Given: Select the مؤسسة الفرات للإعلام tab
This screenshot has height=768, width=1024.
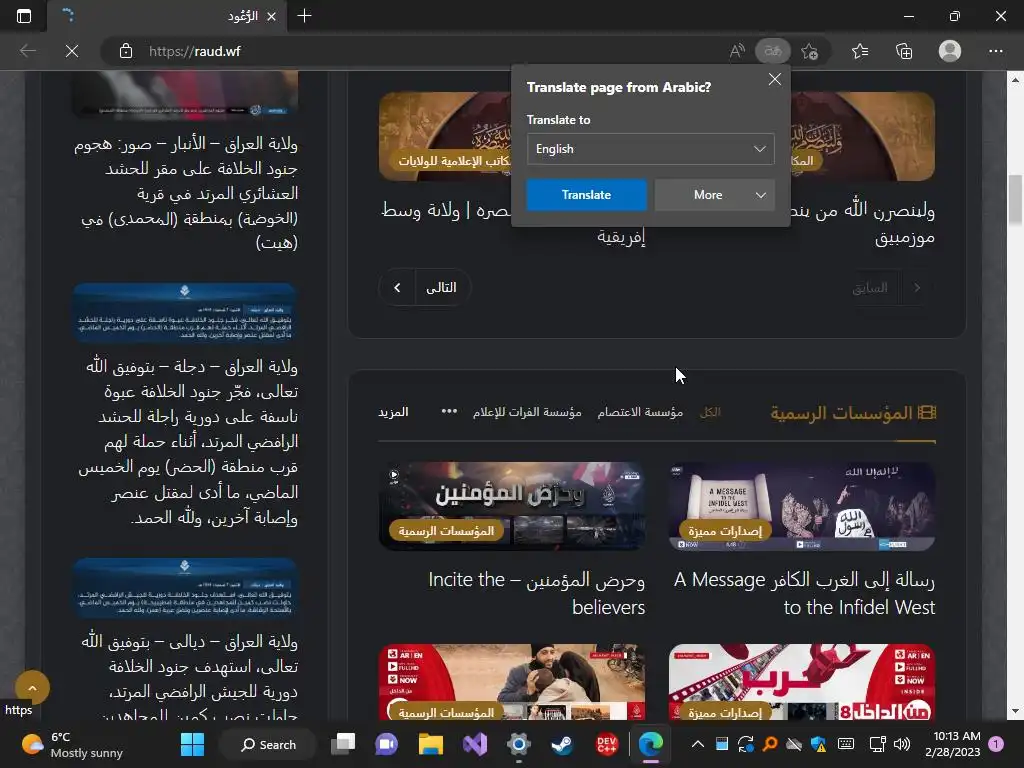Looking at the screenshot, I should click(x=527, y=412).
